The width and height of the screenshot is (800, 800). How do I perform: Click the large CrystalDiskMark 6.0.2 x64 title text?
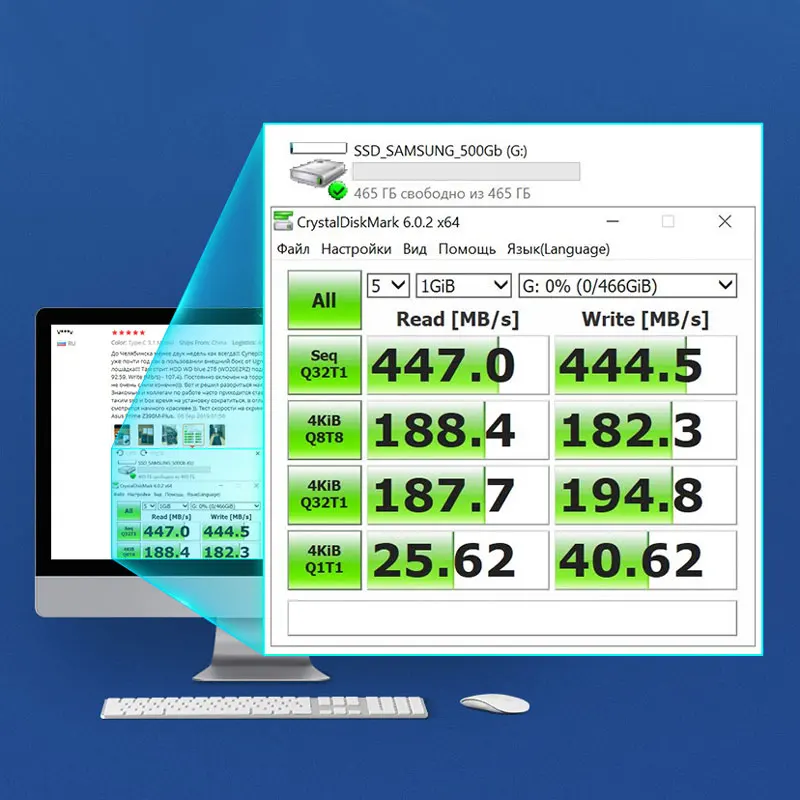click(x=378, y=222)
